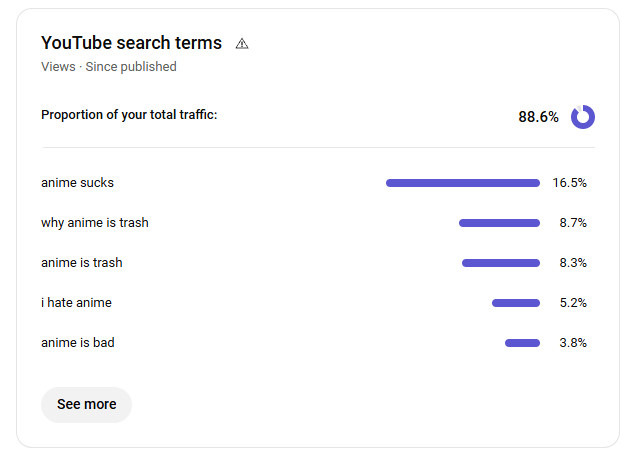This screenshot has height=454, width=627.
Task: Choose the "i hate anime" search term
Action: pyautogui.click(x=76, y=303)
